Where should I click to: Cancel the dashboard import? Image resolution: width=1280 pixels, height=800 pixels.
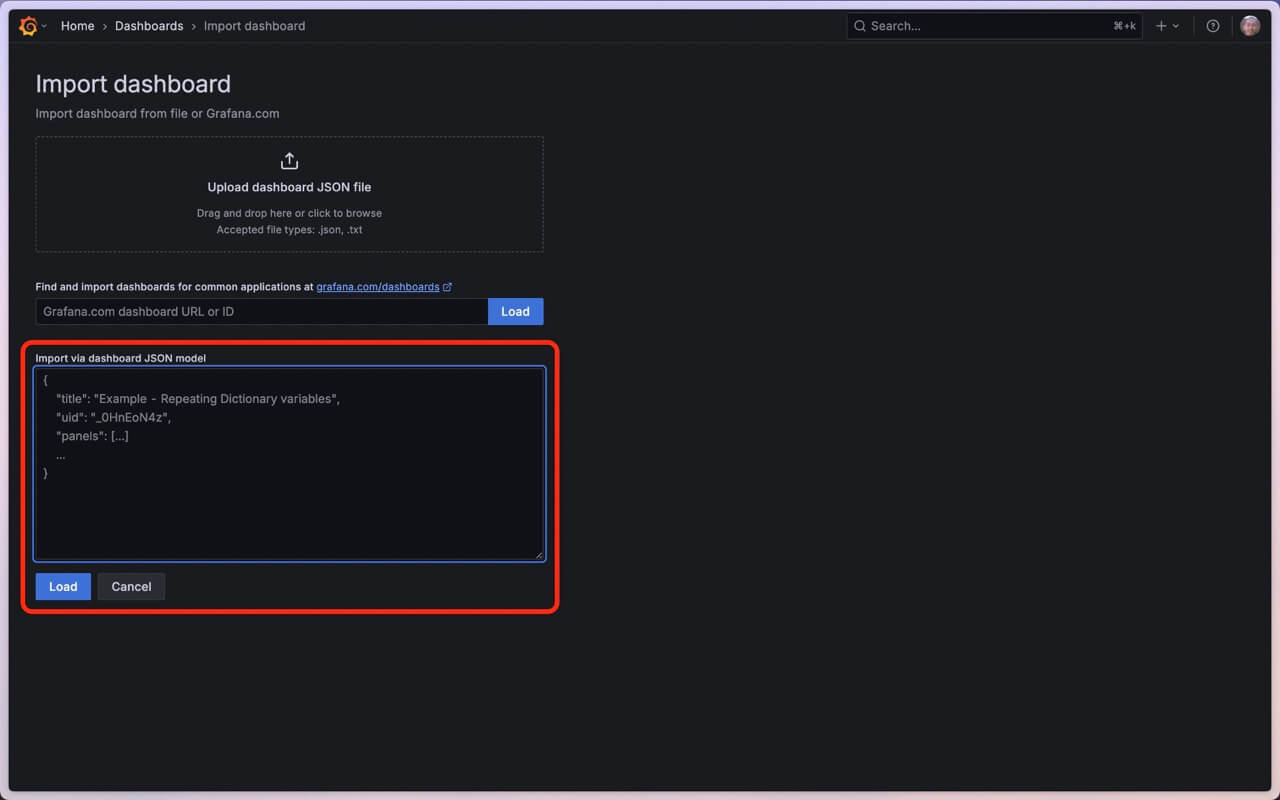tap(131, 586)
